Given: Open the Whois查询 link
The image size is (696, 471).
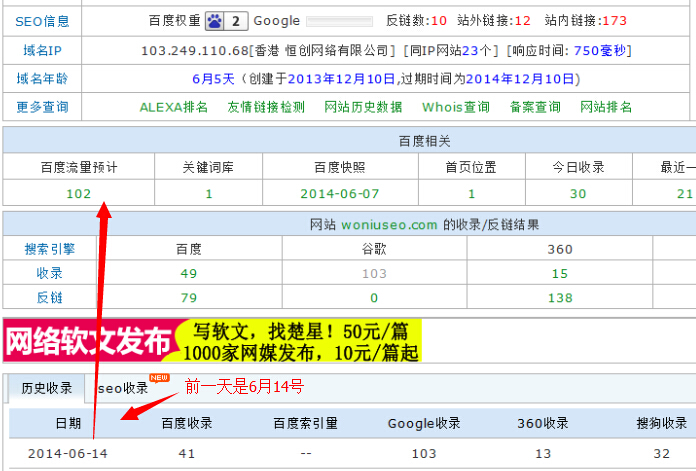Looking at the screenshot, I should (x=456, y=107).
